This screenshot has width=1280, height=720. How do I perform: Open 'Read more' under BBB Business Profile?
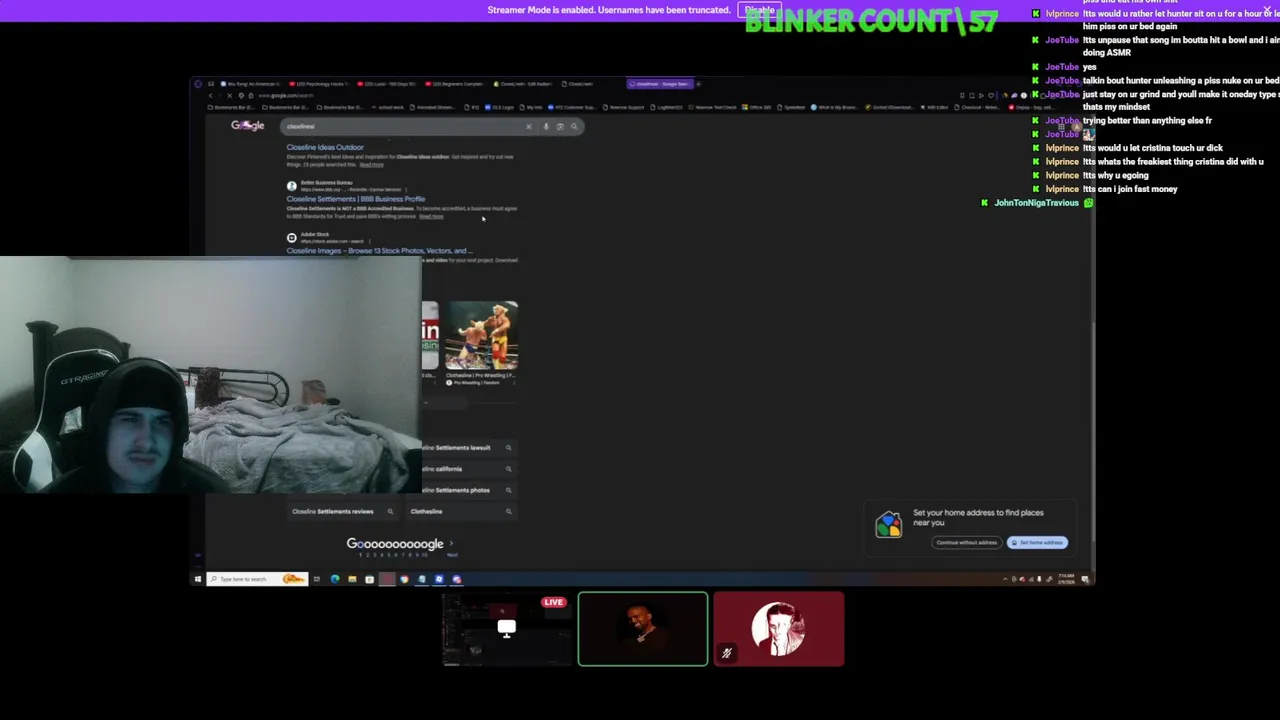click(431, 216)
